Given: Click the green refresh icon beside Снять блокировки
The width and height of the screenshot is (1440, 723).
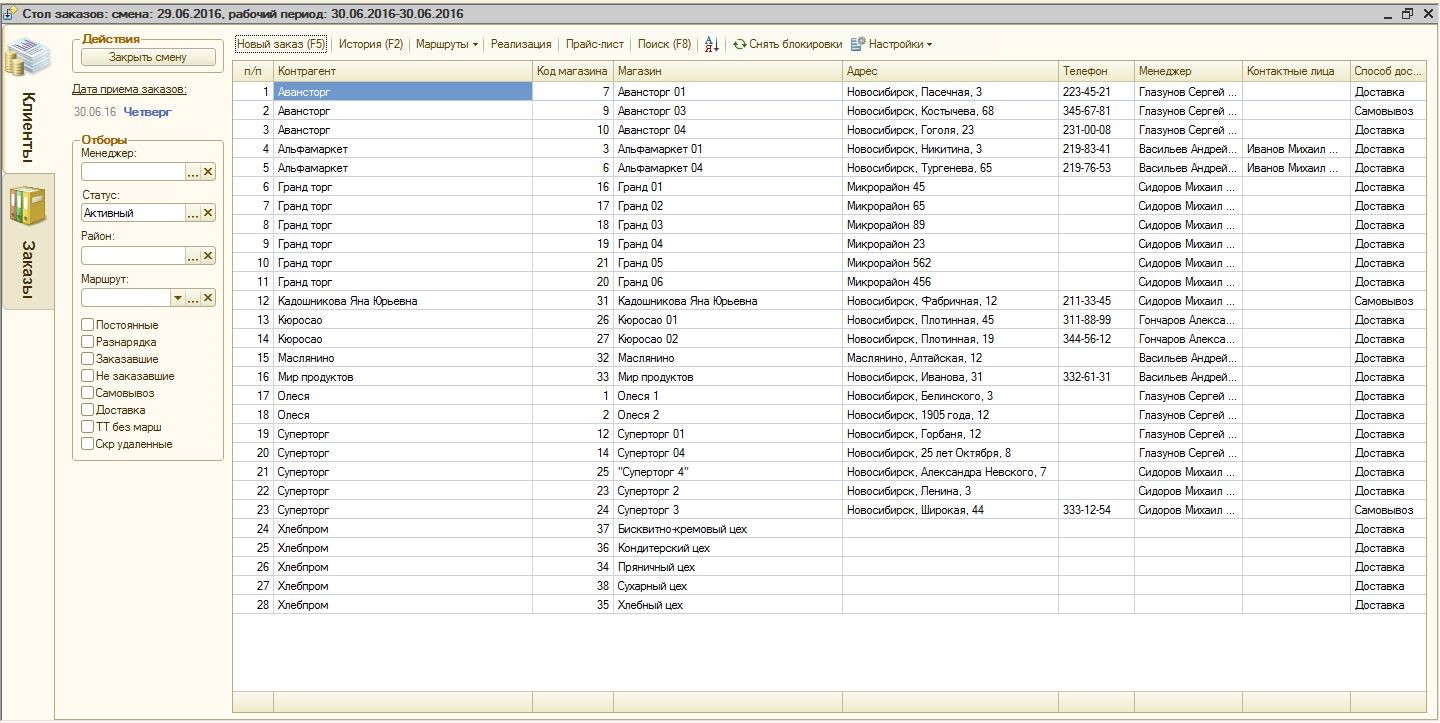Looking at the screenshot, I should 739,45.
